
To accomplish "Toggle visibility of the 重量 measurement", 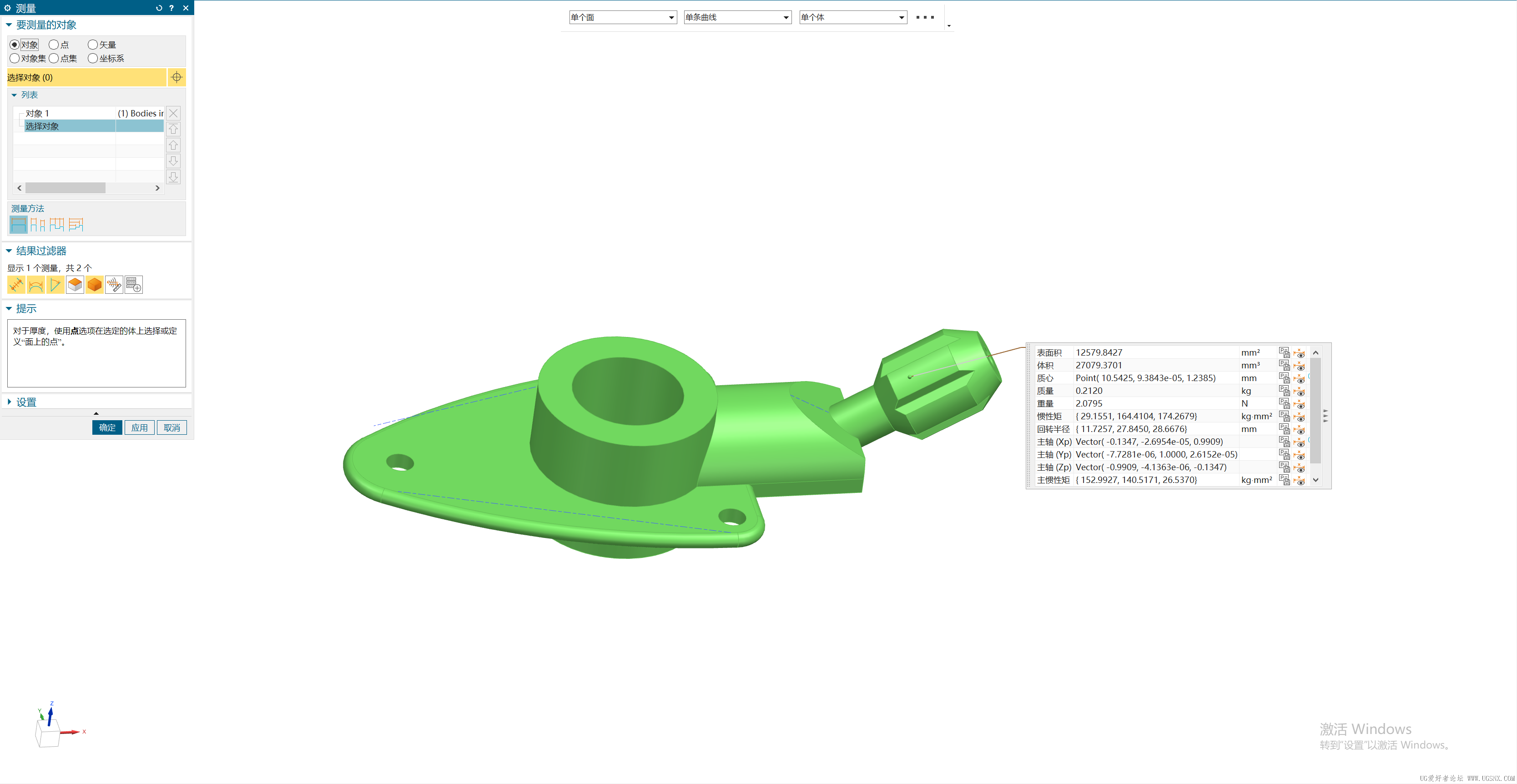I will click(x=1299, y=404).
